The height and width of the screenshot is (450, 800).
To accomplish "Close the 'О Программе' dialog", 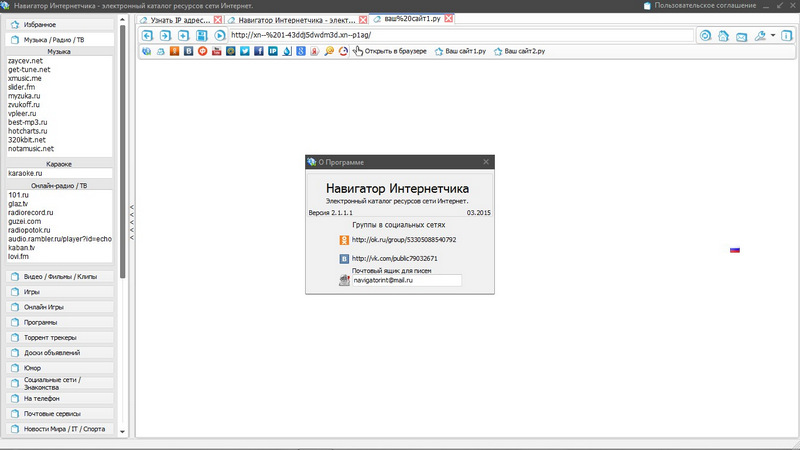I will pyautogui.click(x=486, y=162).
